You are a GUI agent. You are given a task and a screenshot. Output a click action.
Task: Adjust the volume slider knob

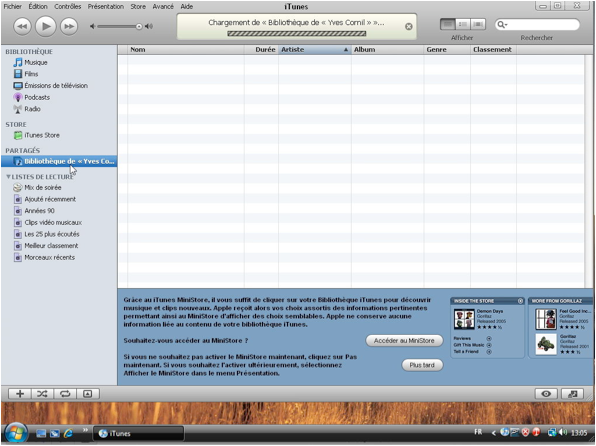[139, 26]
